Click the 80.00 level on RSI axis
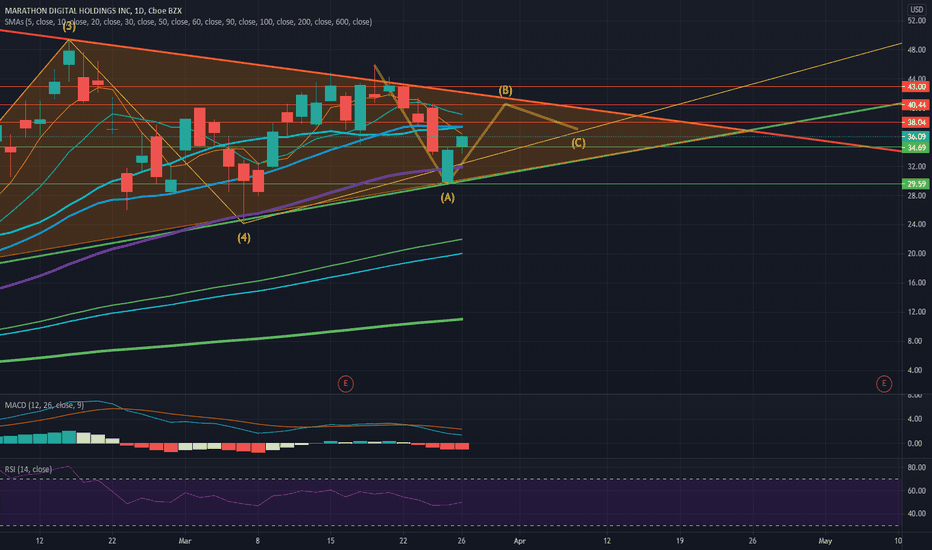 (x=917, y=468)
